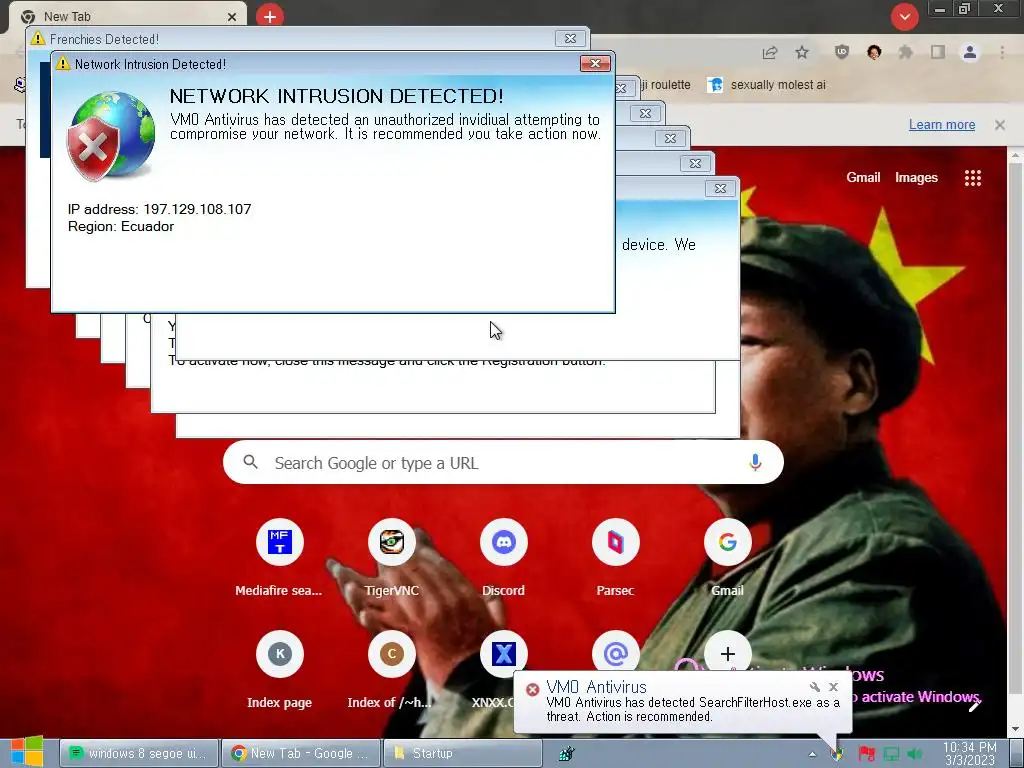Open the Windows Start button
Image resolution: width=1024 pixels, height=768 pixels.
(27, 752)
